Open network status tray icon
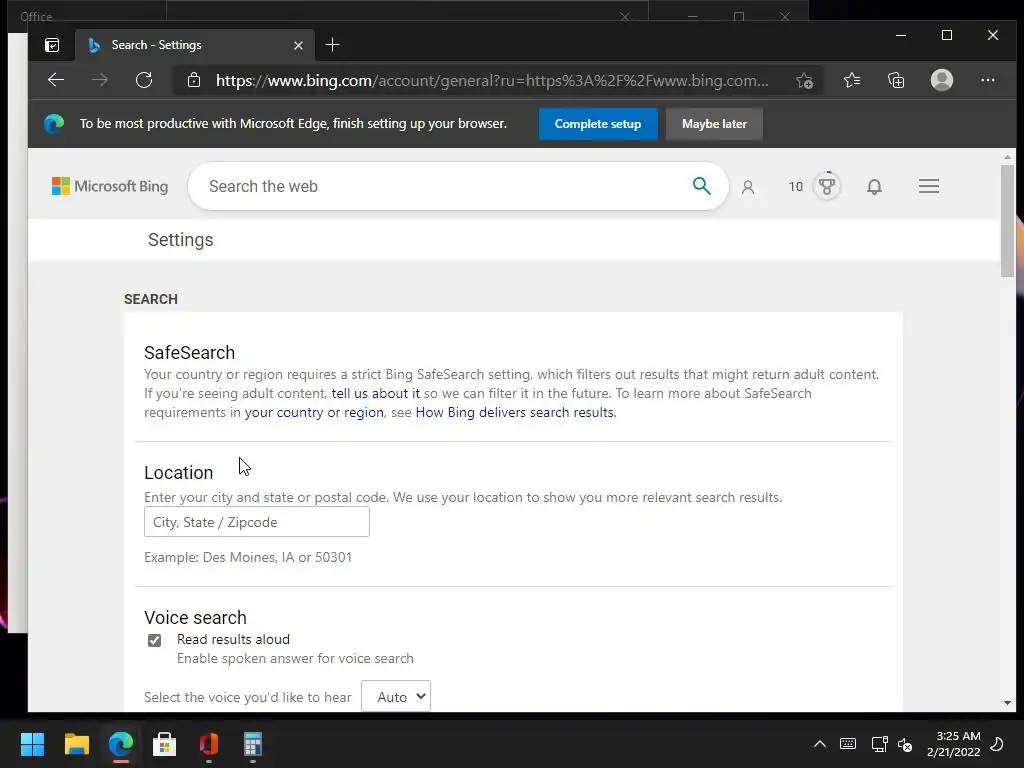The width and height of the screenshot is (1024, 768). point(879,744)
